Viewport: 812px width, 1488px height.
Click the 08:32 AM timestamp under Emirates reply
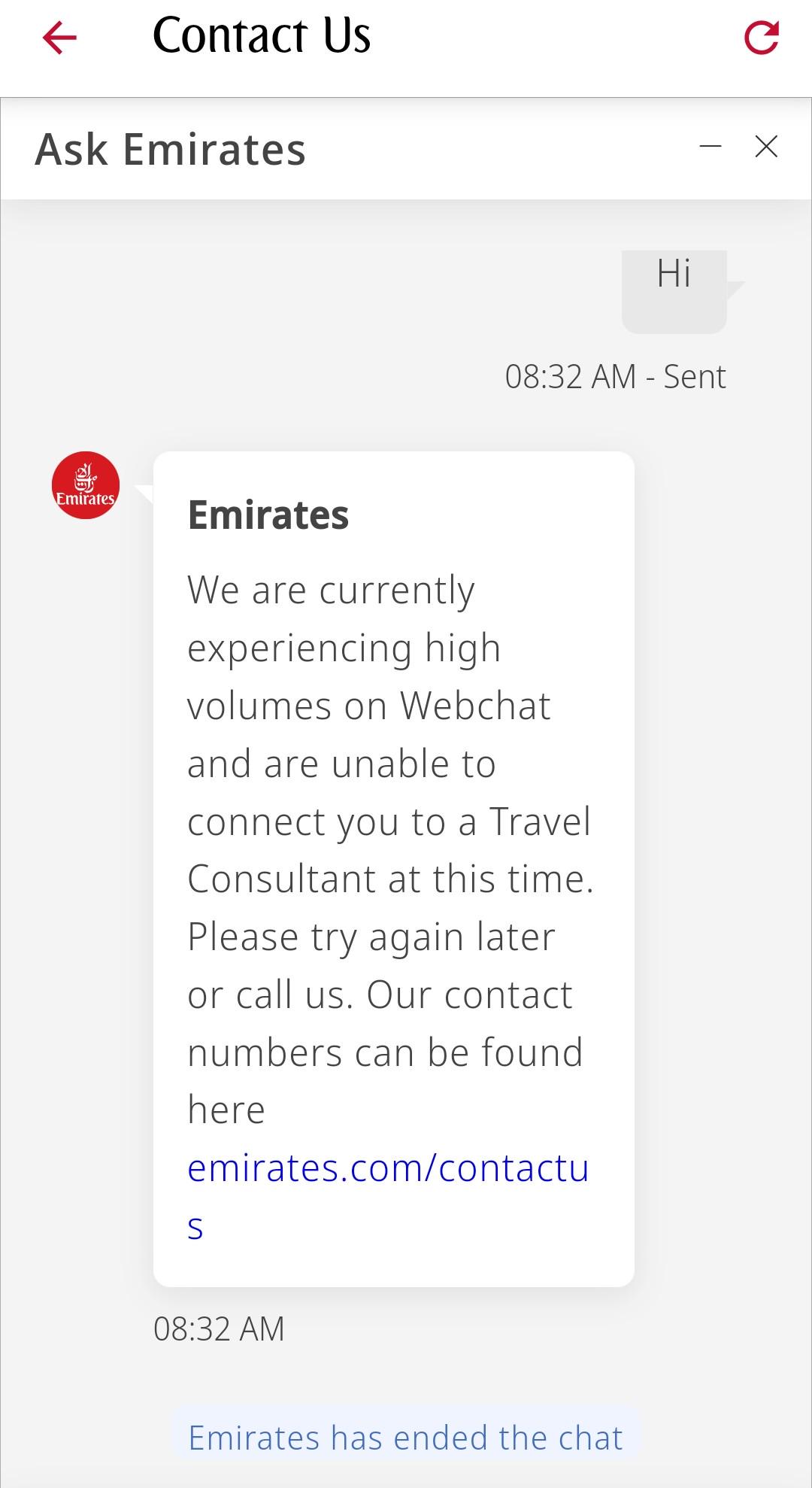pos(218,1328)
